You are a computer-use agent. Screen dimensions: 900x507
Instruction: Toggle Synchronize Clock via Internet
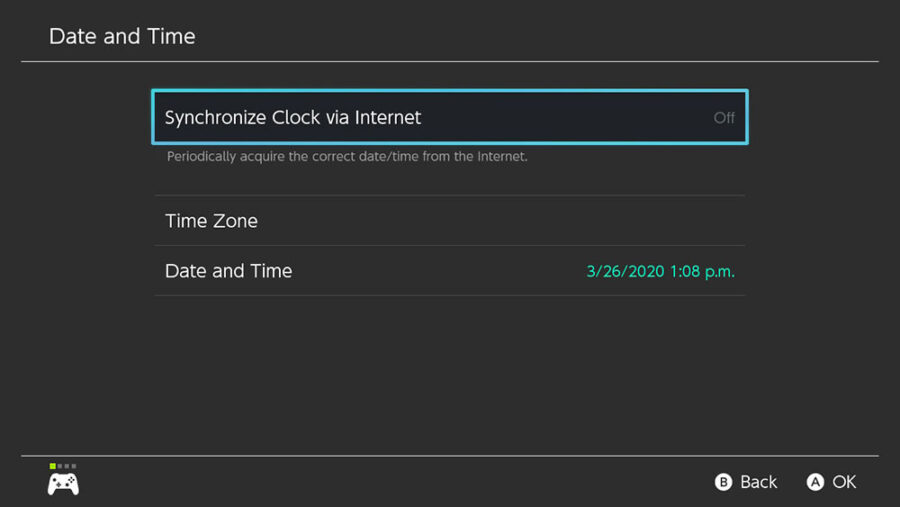click(x=449, y=117)
